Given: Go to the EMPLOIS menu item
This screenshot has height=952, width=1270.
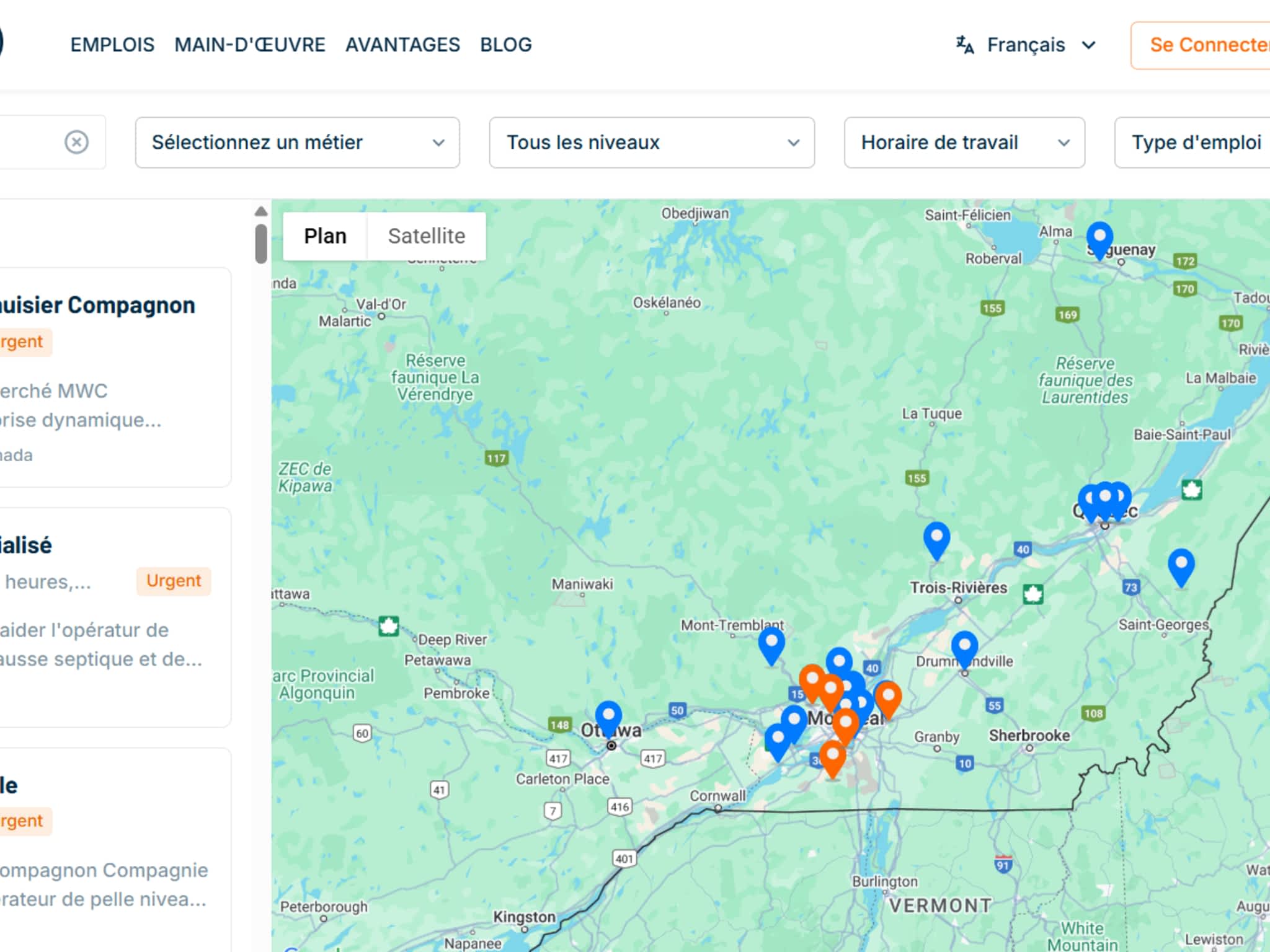Looking at the screenshot, I should click(112, 45).
